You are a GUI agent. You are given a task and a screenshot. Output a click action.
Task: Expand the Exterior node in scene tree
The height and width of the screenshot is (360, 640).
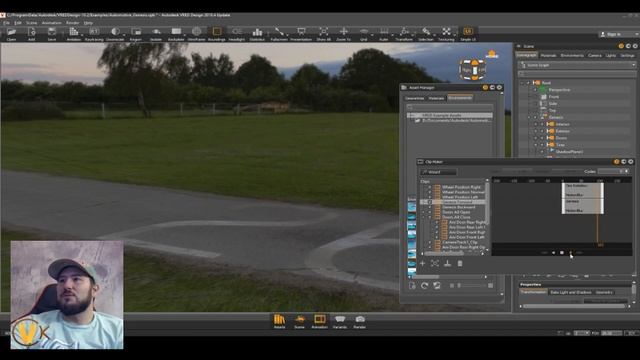(x=536, y=131)
